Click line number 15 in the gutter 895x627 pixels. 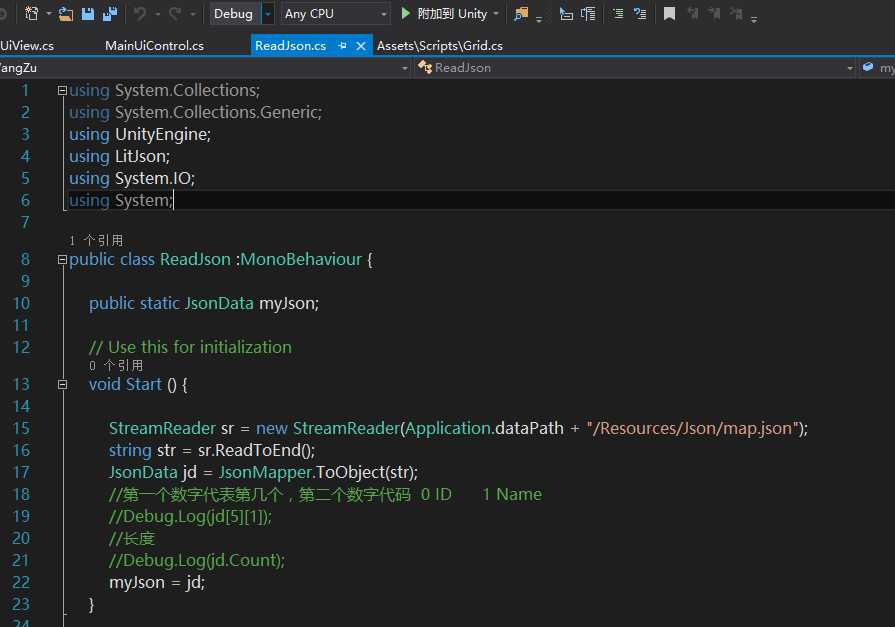click(21, 428)
